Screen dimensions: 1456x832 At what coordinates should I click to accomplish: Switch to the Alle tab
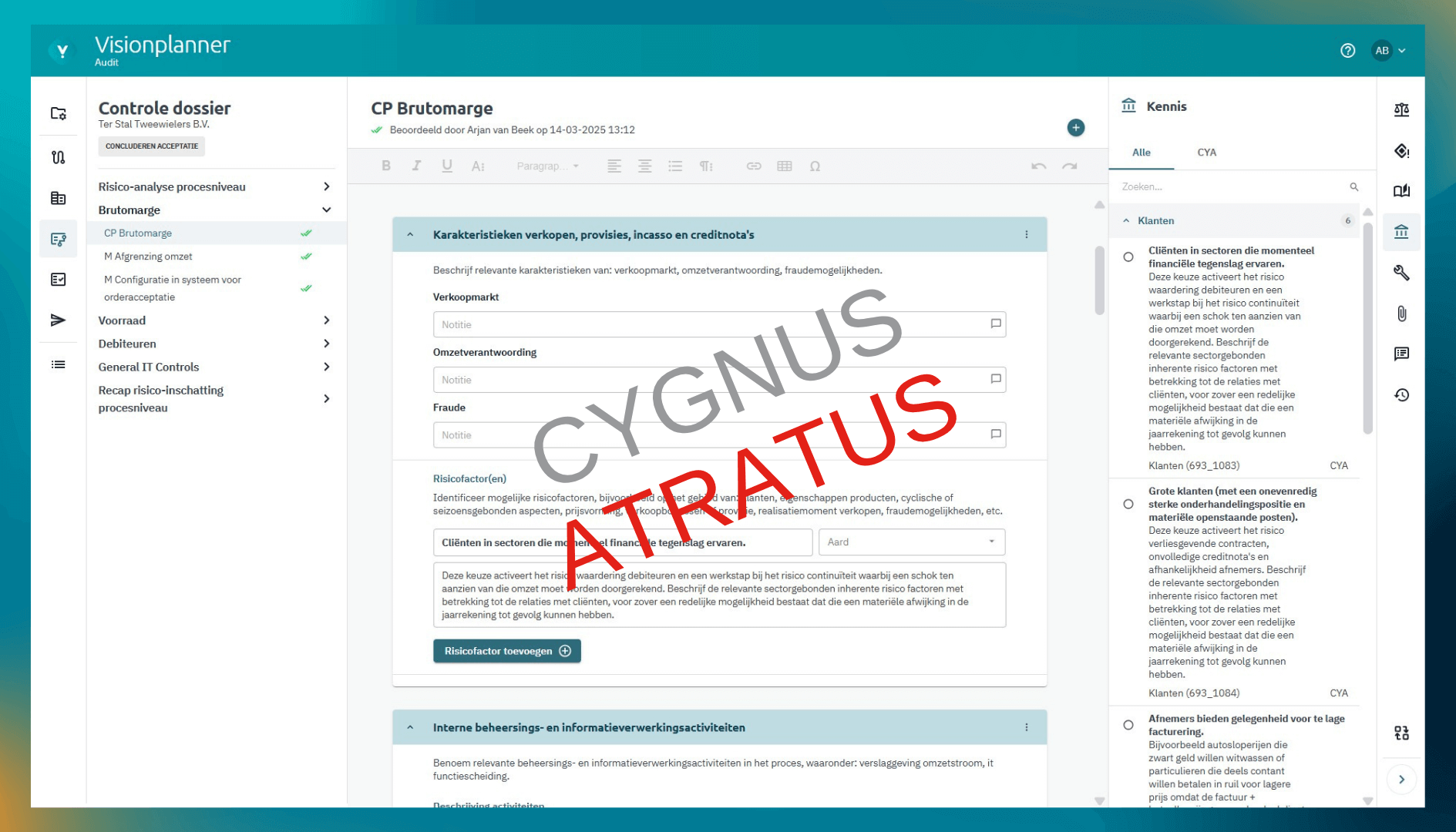(x=1142, y=153)
